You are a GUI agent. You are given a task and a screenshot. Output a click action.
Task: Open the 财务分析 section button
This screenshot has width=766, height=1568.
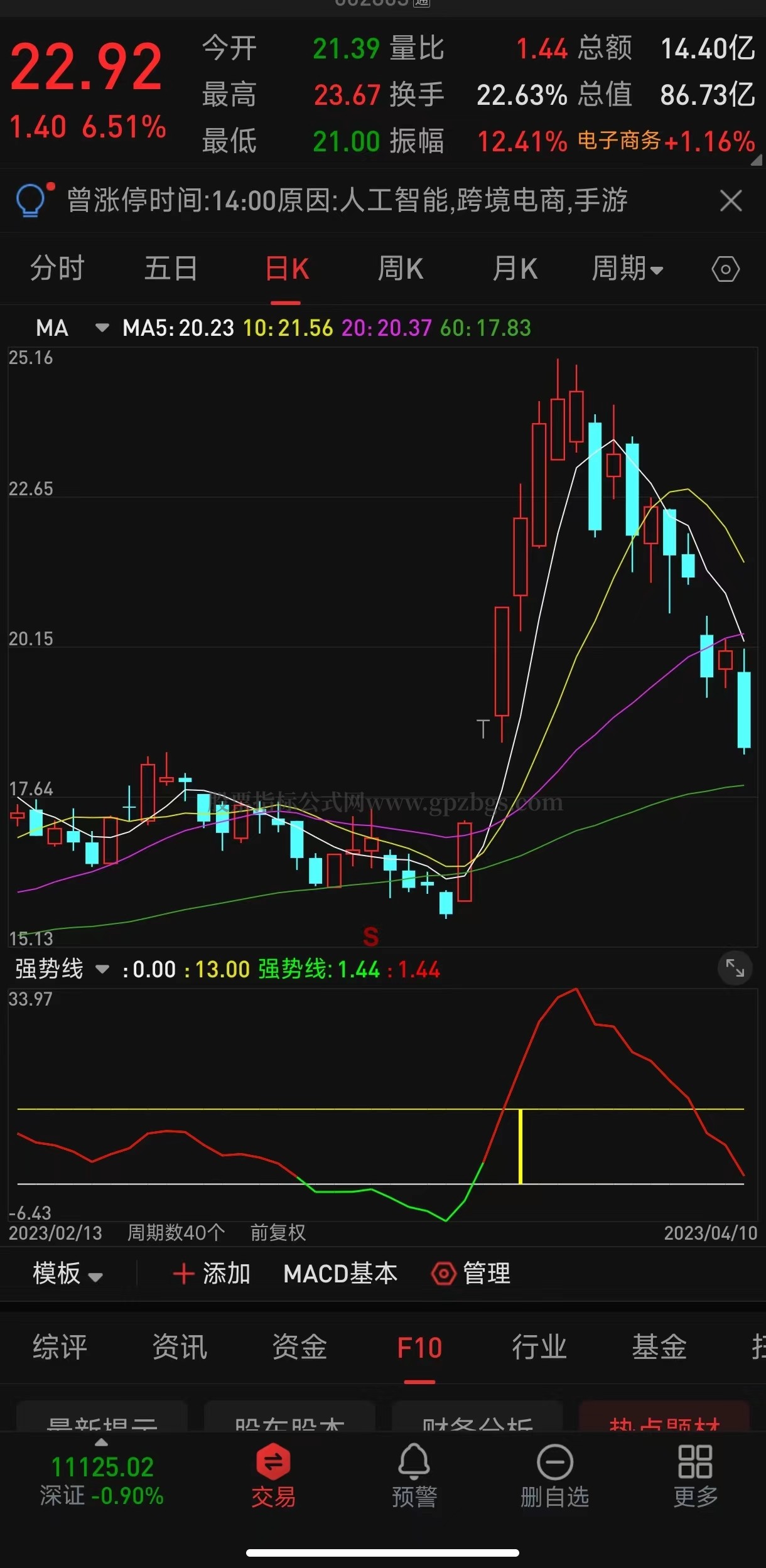click(477, 1416)
